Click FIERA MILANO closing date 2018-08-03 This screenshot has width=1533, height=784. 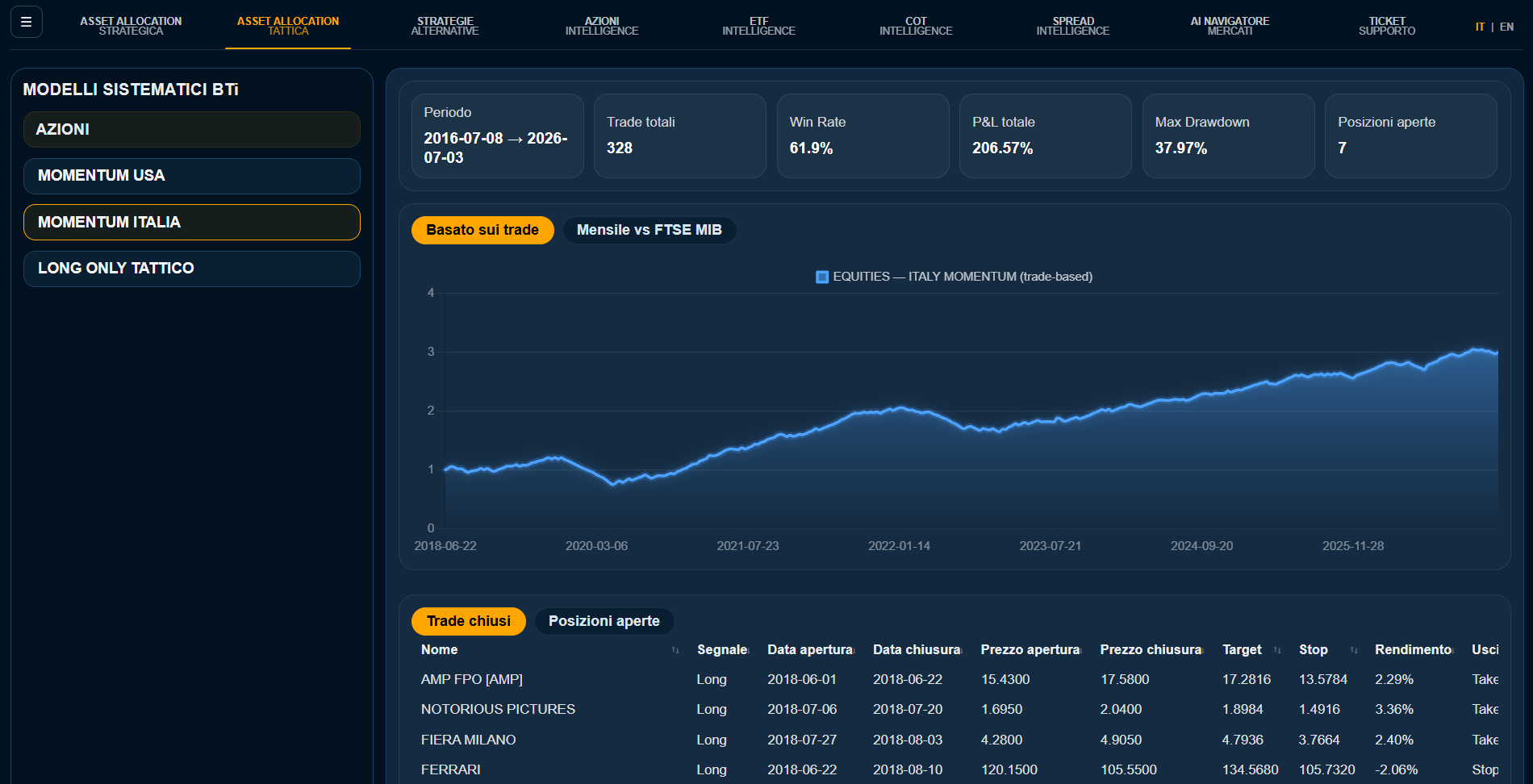tap(908, 740)
